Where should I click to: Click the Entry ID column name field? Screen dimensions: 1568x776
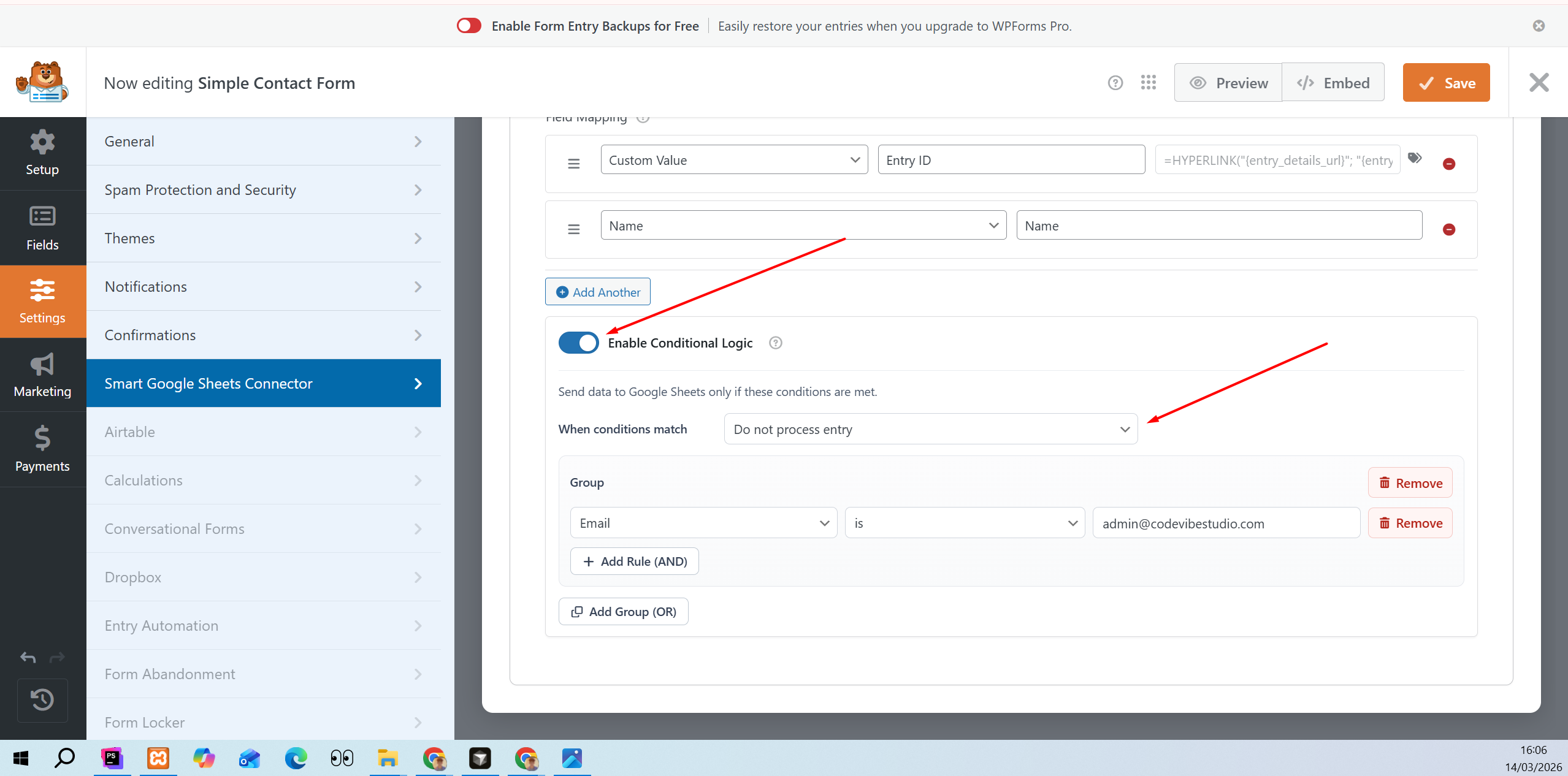(x=1012, y=160)
